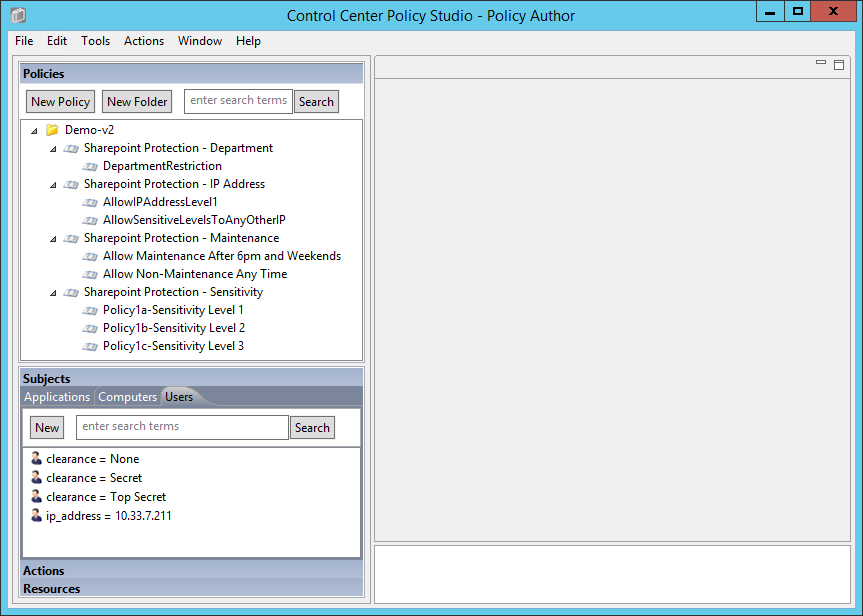Image resolution: width=863 pixels, height=616 pixels.
Task: Select the Demo-v2 folder label
Action: (89, 130)
